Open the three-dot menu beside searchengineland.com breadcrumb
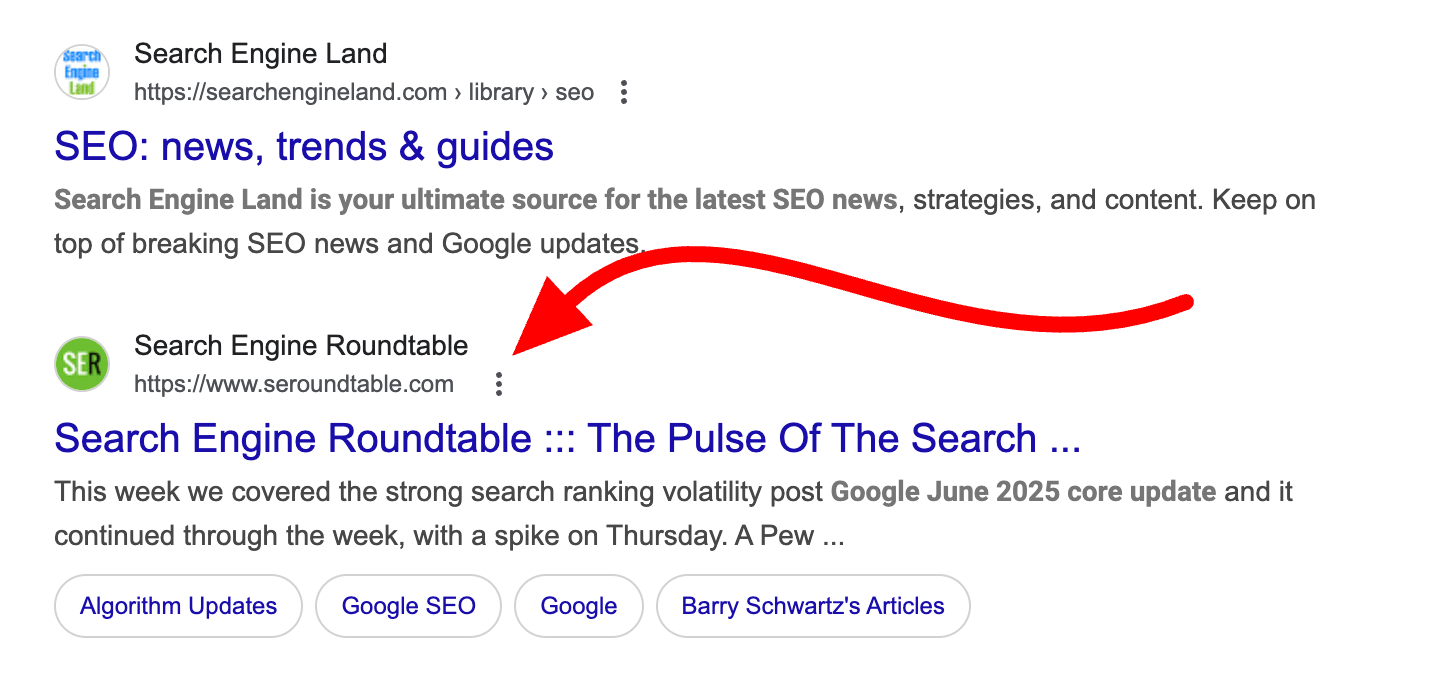The image size is (1456, 696). pos(623,91)
